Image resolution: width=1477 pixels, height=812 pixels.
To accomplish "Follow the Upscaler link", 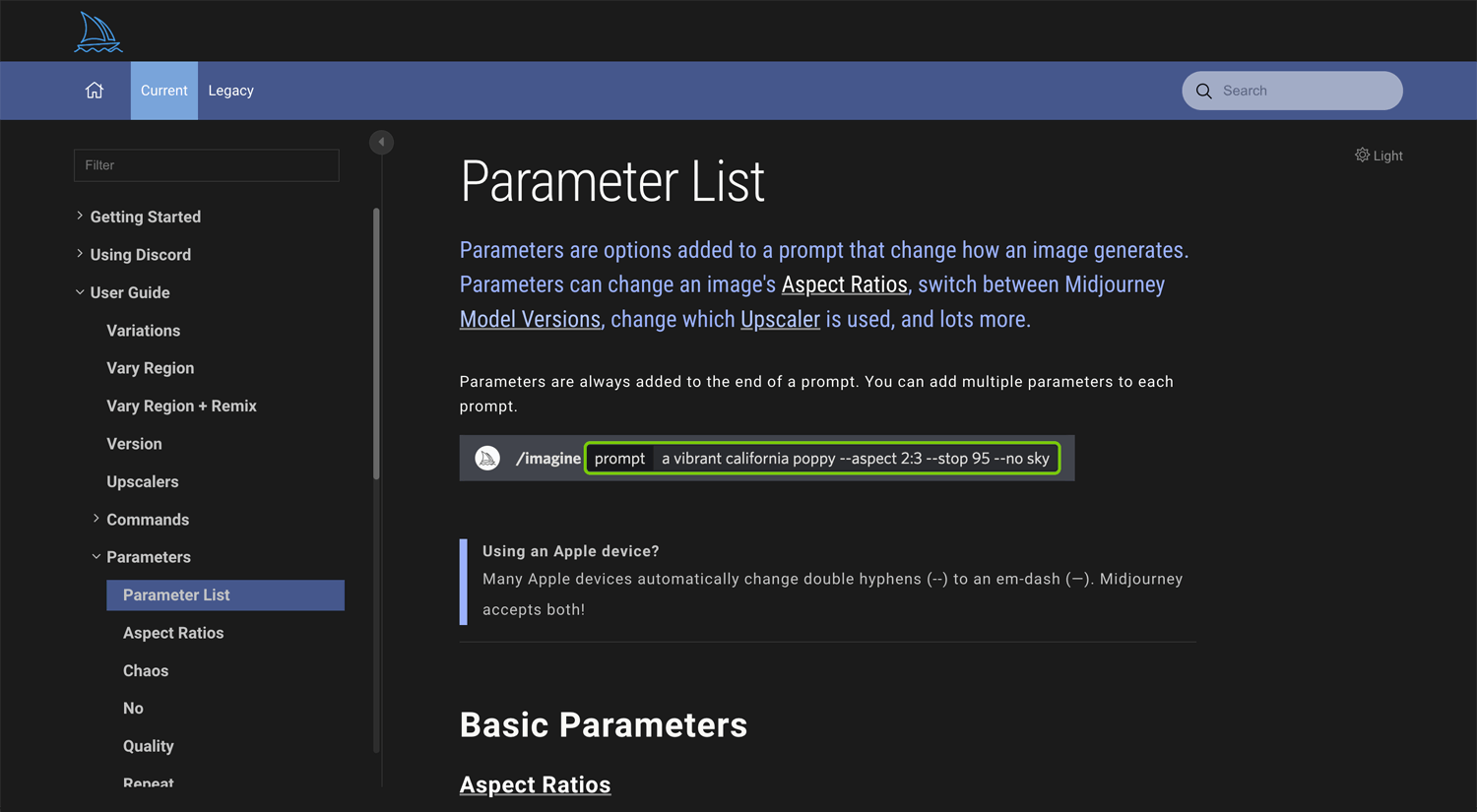I will (x=780, y=319).
